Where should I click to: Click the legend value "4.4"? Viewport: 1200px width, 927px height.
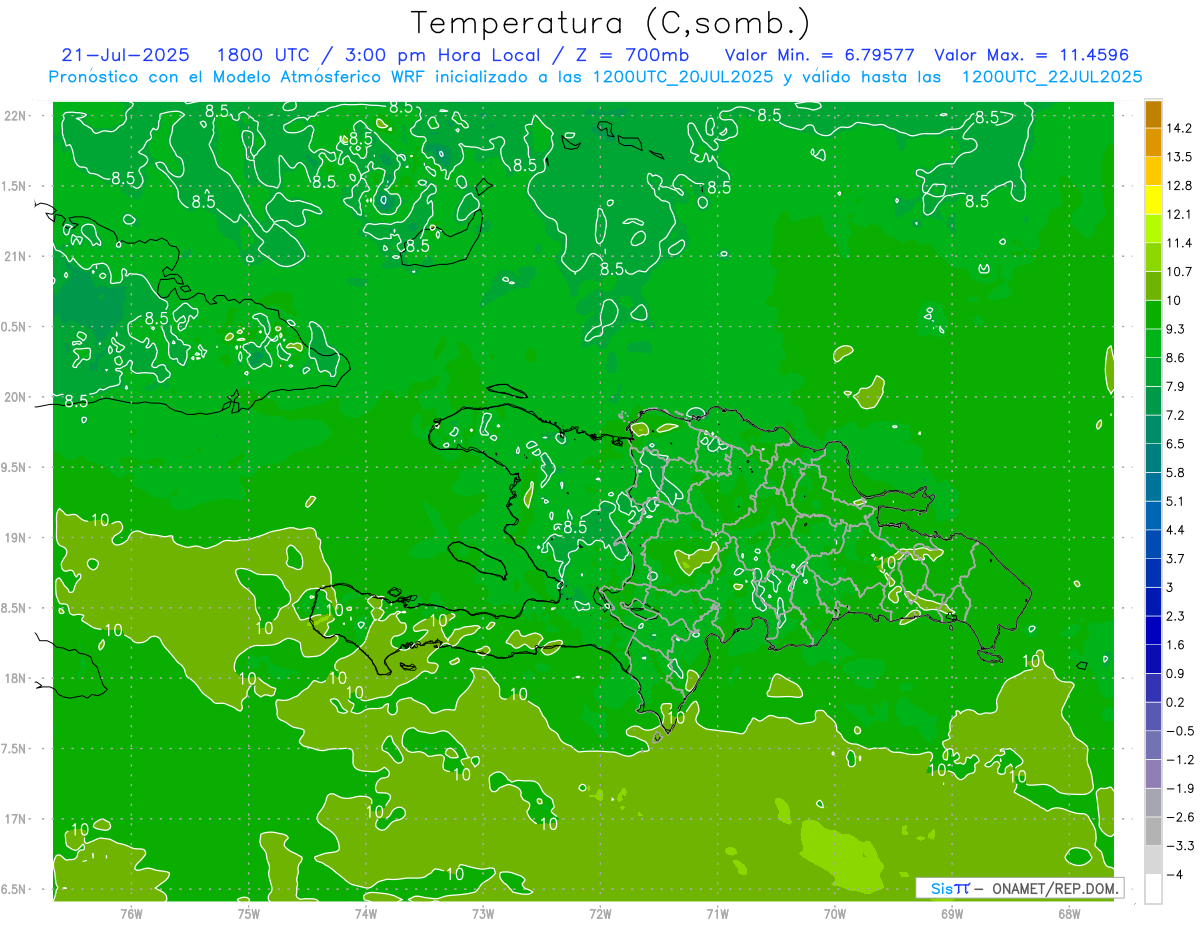click(1176, 530)
